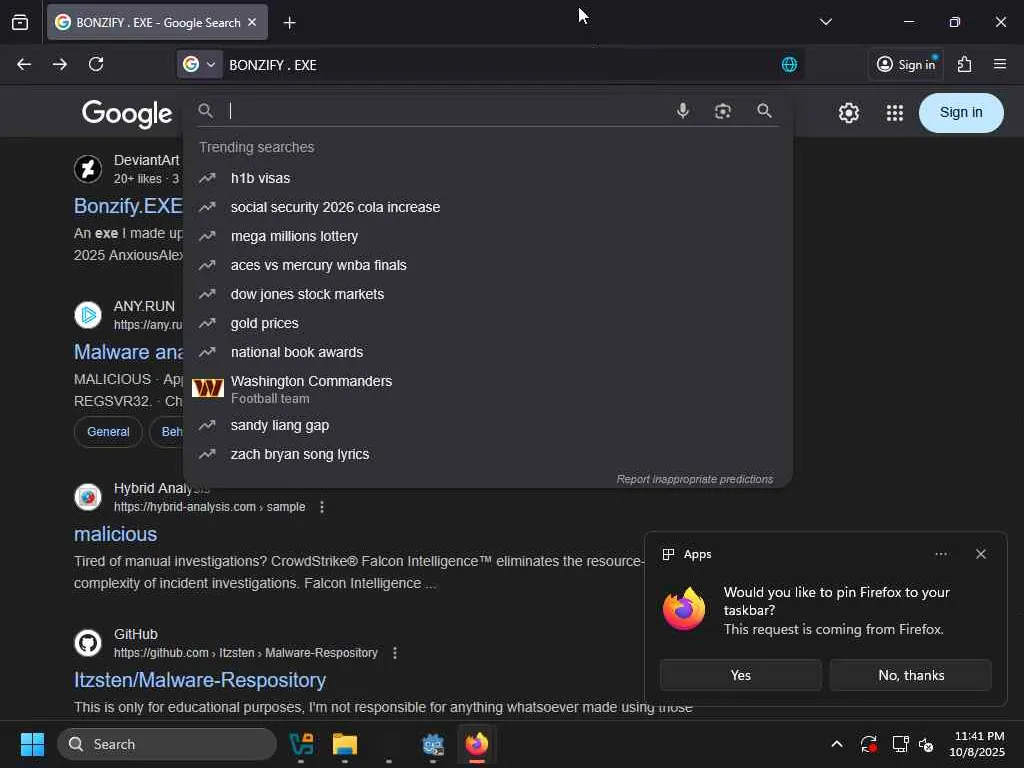This screenshot has width=1024, height=768.
Task: Click the Firefox logo in the notification
Action: pyautogui.click(x=684, y=609)
